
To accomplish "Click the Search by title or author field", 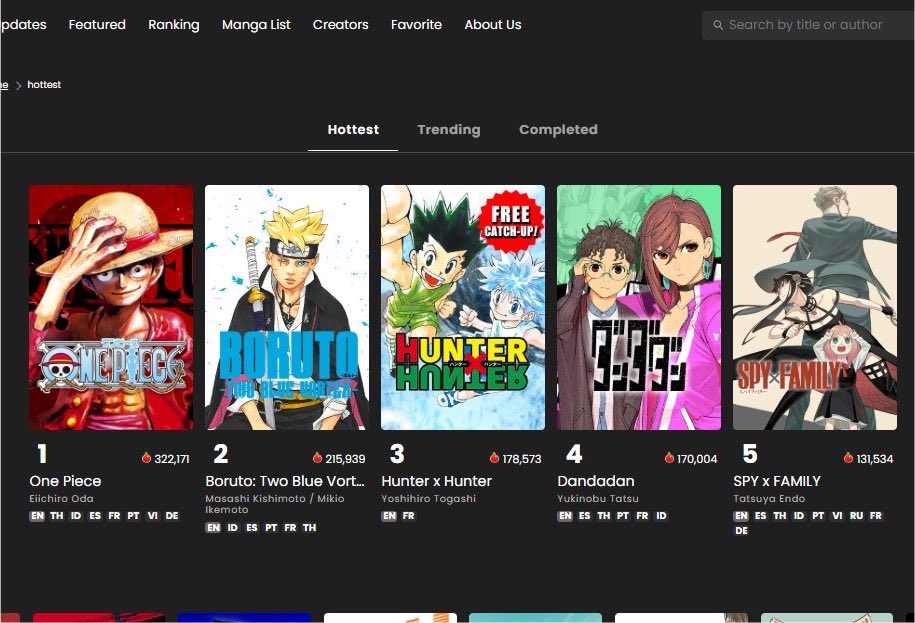I will click(x=808, y=25).
